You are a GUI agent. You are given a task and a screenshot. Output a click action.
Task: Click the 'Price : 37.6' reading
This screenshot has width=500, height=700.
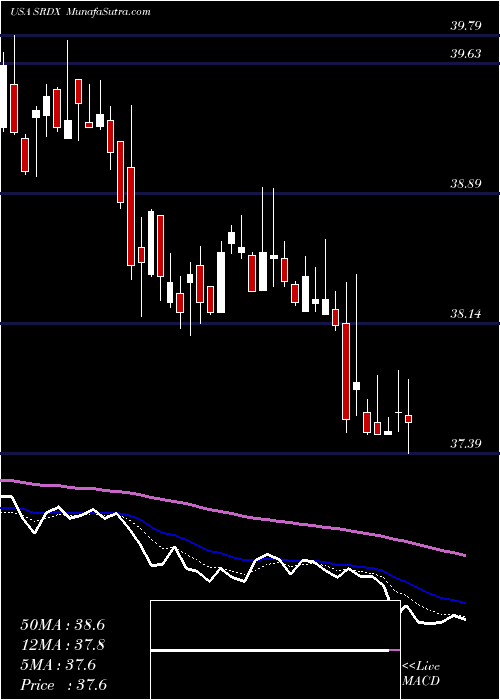(x=63, y=685)
